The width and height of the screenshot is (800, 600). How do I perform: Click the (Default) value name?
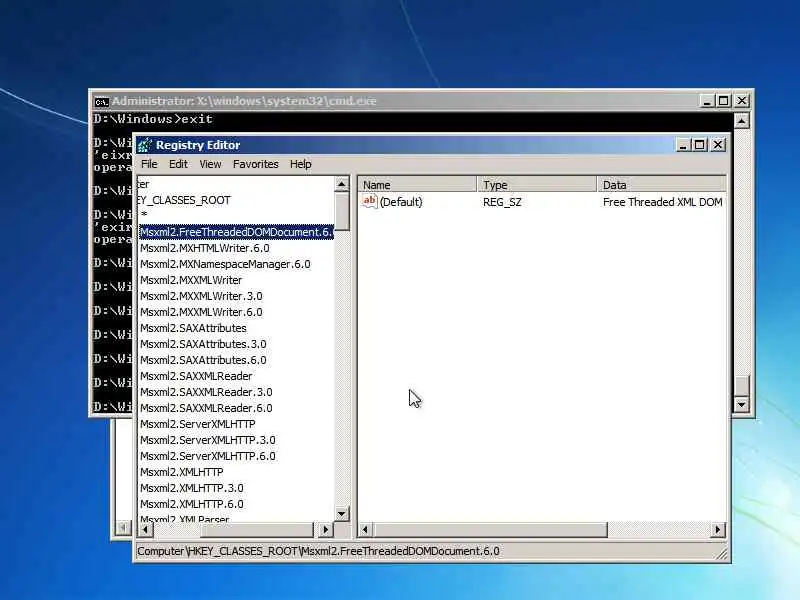pos(401,202)
